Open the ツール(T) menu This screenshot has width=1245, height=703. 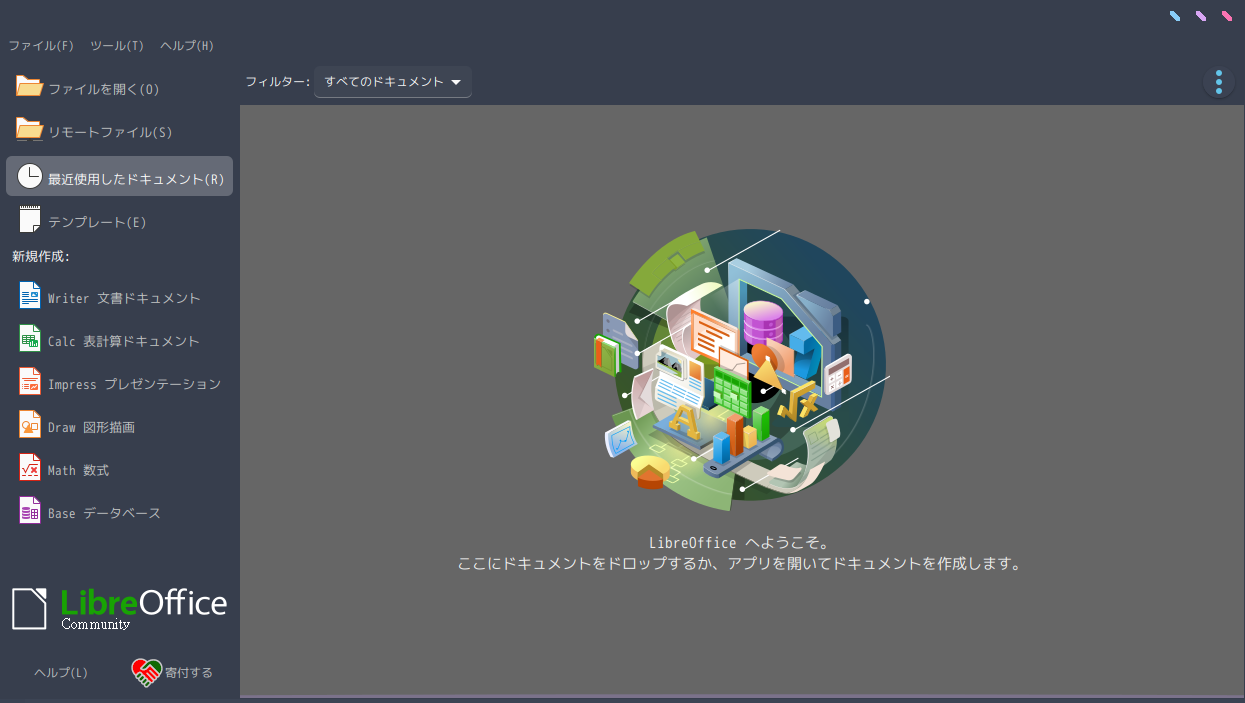[117, 45]
